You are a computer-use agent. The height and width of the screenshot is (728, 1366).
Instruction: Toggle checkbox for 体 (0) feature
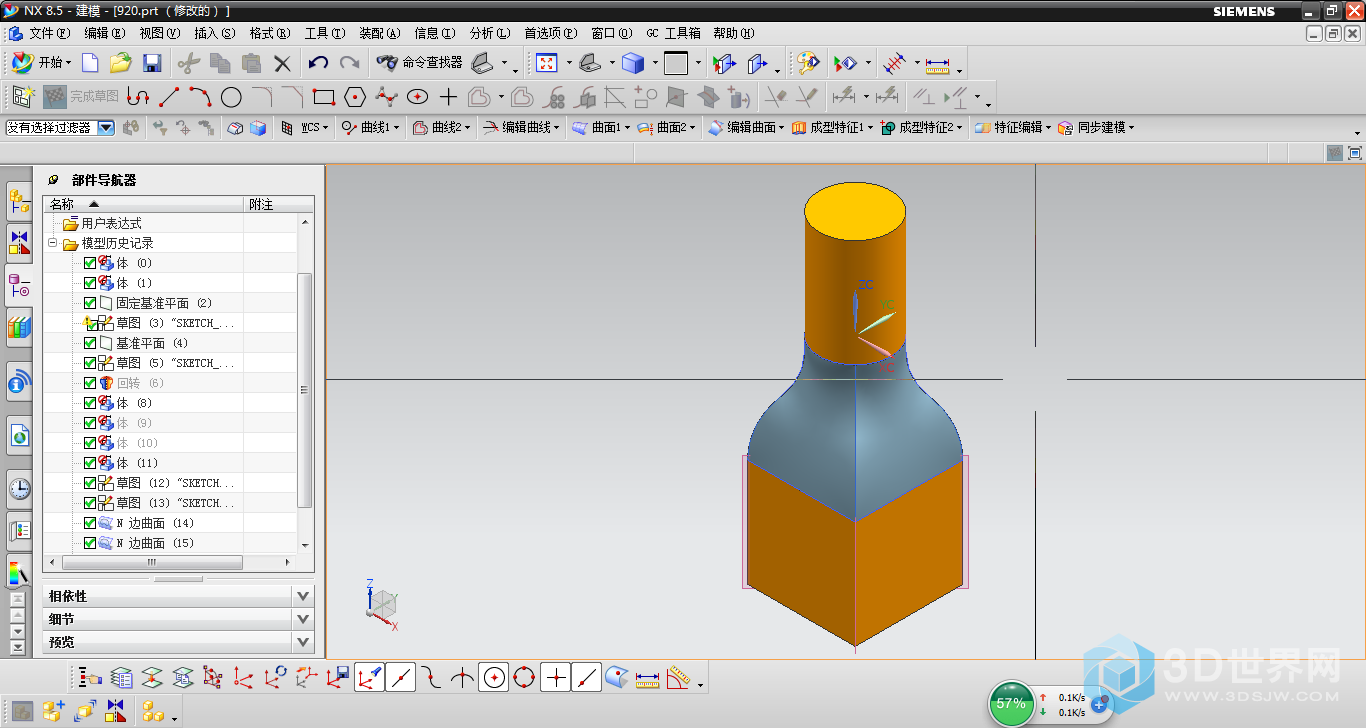pyautogui.click(x=90, y=263)
